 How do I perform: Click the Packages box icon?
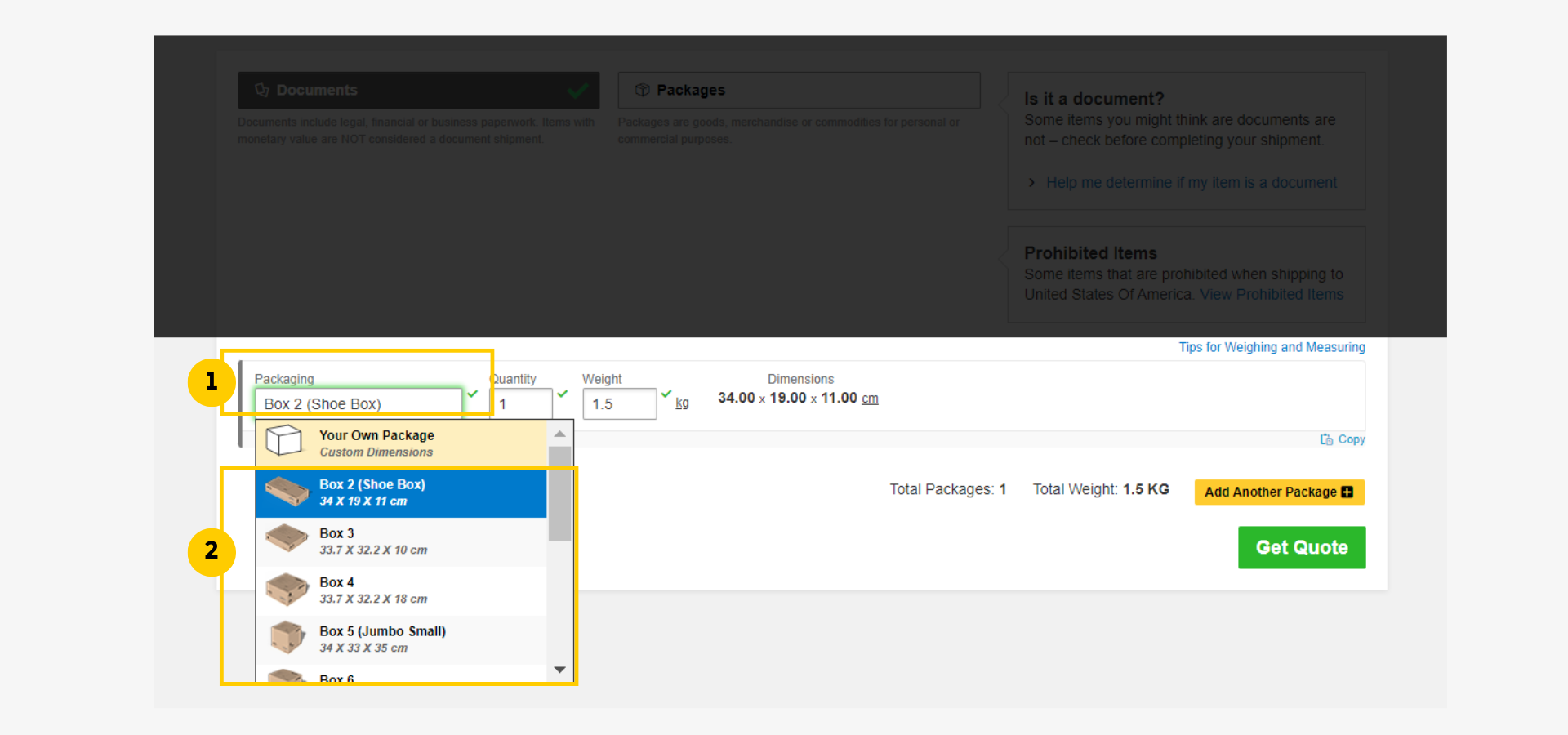[643, 90]
